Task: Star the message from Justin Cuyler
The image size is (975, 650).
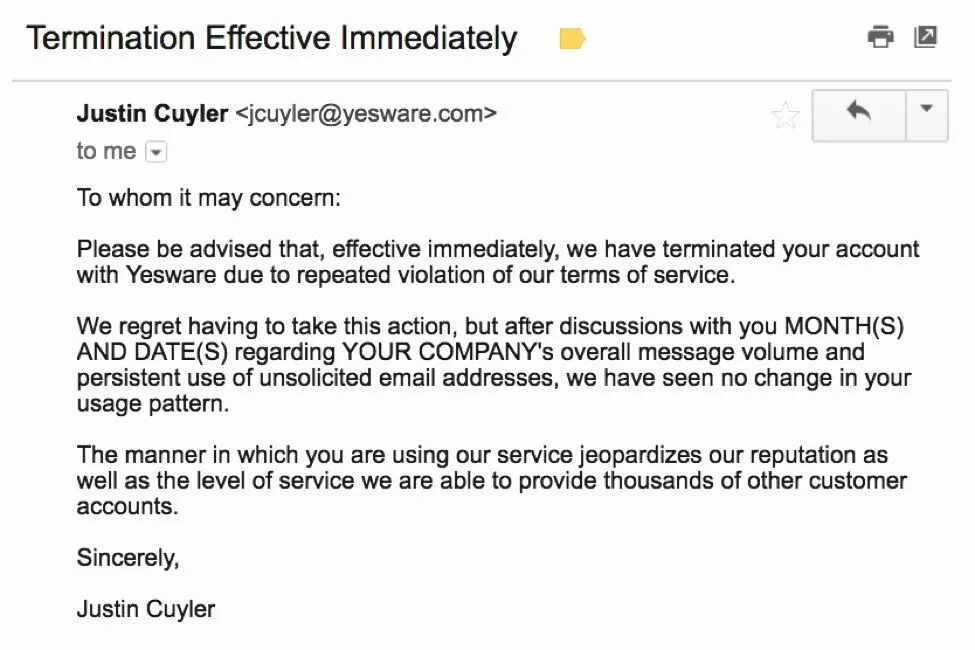Action: pos(785,115)
